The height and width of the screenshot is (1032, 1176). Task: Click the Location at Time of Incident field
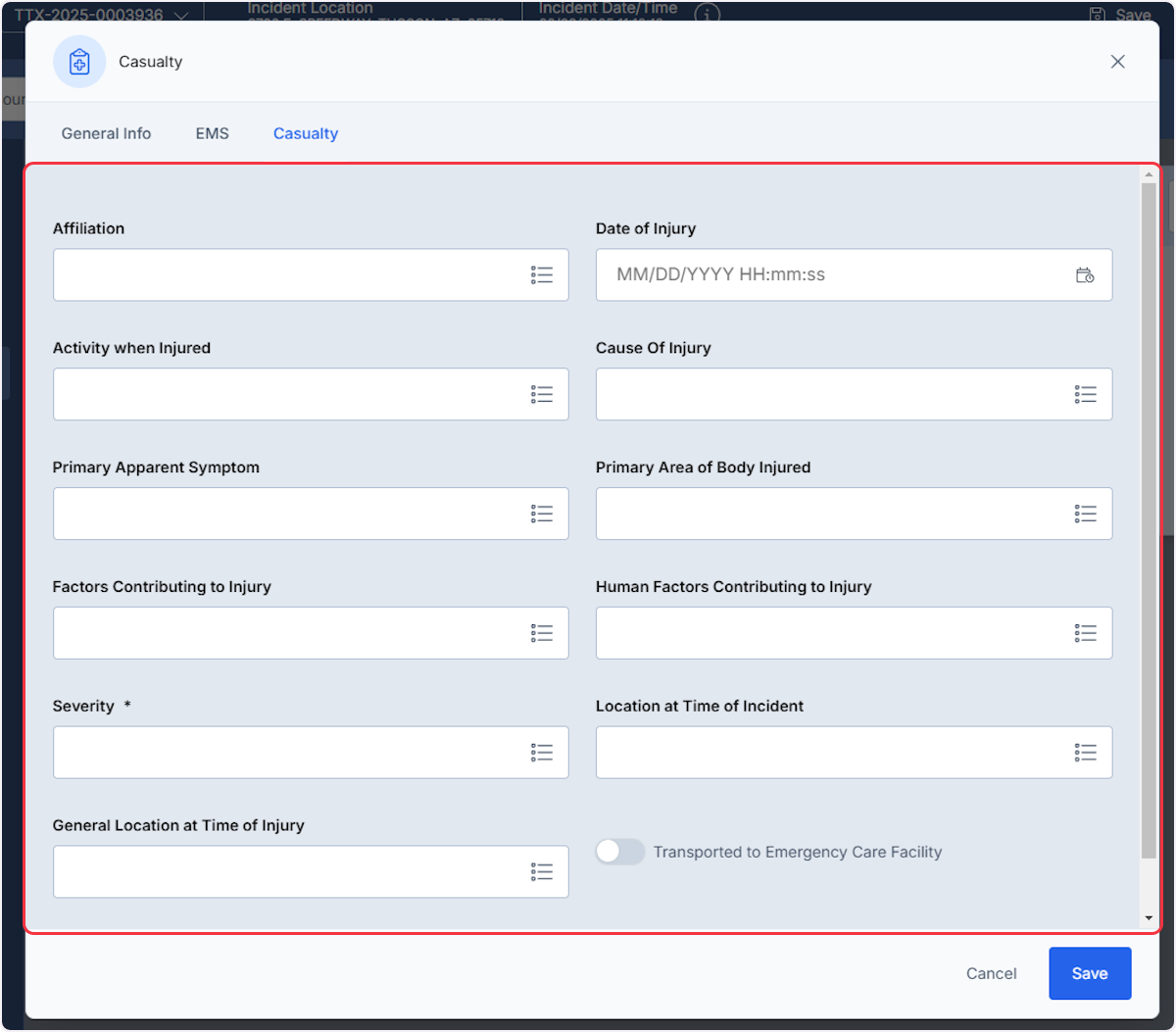click(854, 753)
